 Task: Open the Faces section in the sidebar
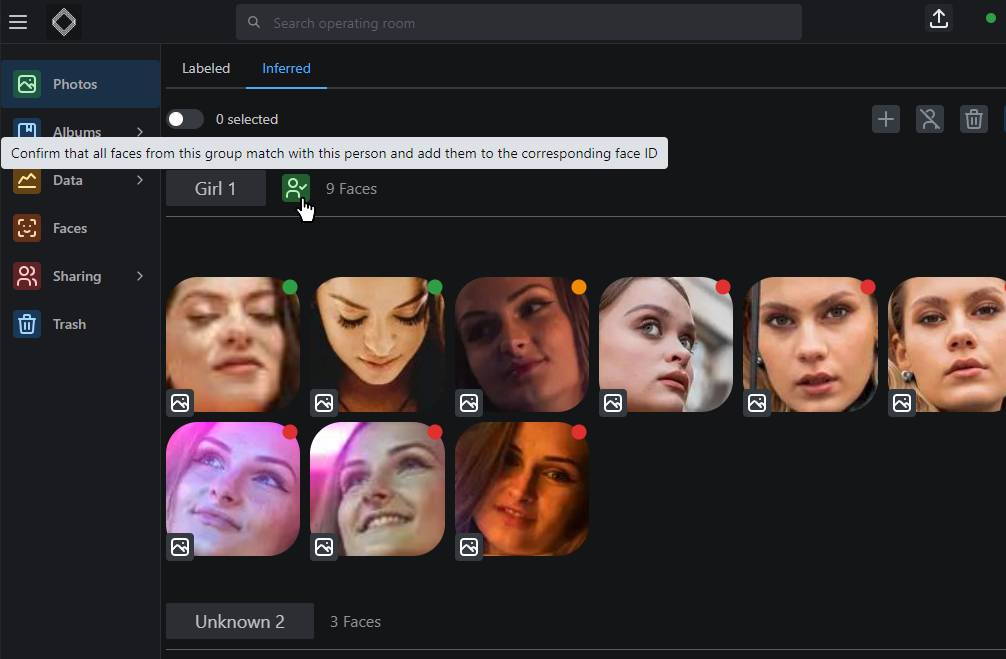[70, 228]
